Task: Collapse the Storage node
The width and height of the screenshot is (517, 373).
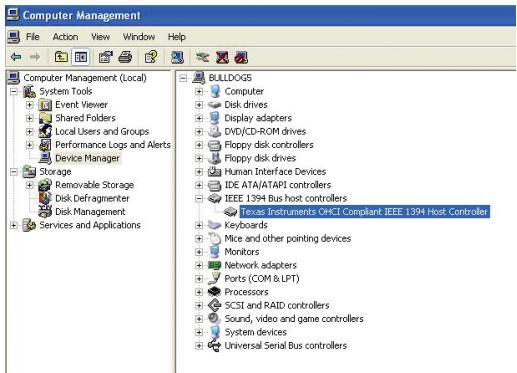Action: 14,172
